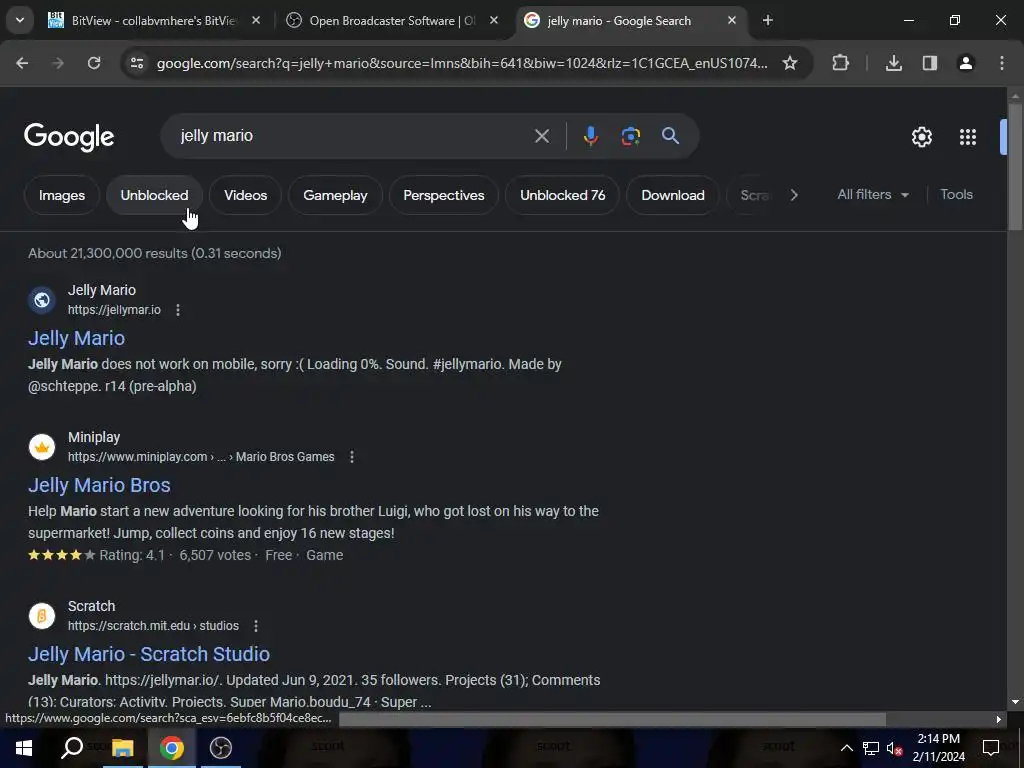1024x768 pixels.
Task: Select the Unblocked filter chip
Action: (x=154, y=195)
